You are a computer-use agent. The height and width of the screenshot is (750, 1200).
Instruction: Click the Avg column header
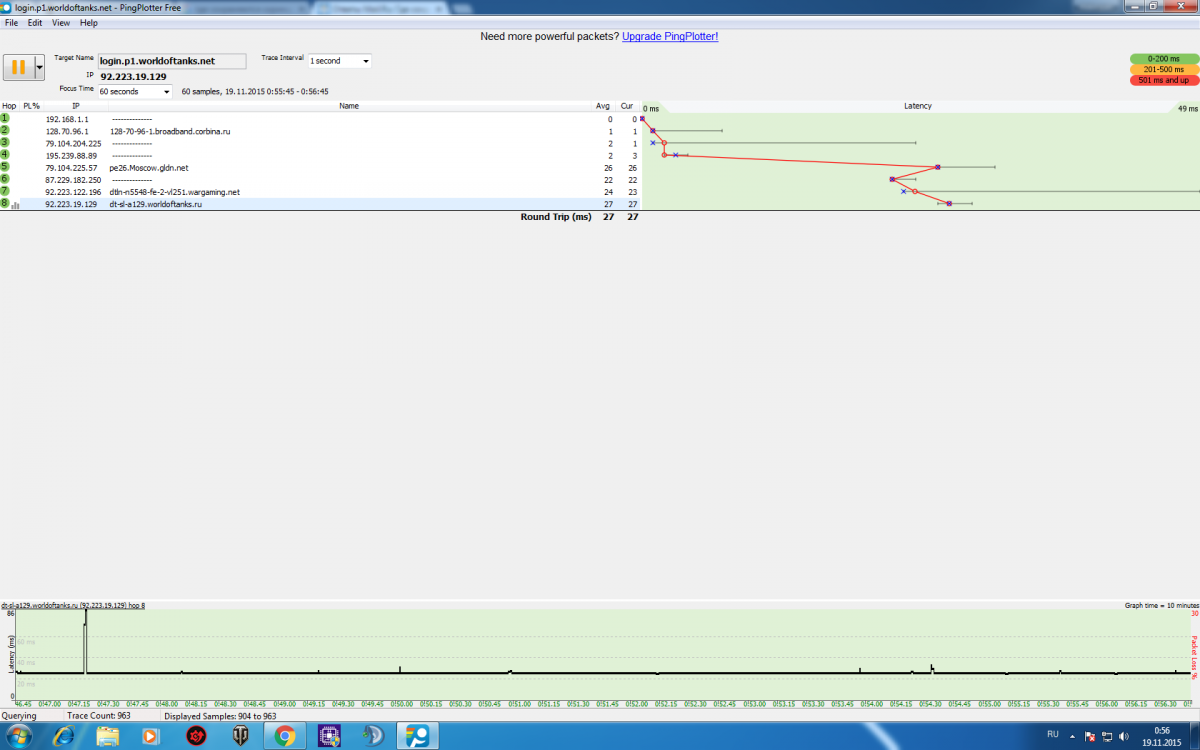click(x=602, y=106)
